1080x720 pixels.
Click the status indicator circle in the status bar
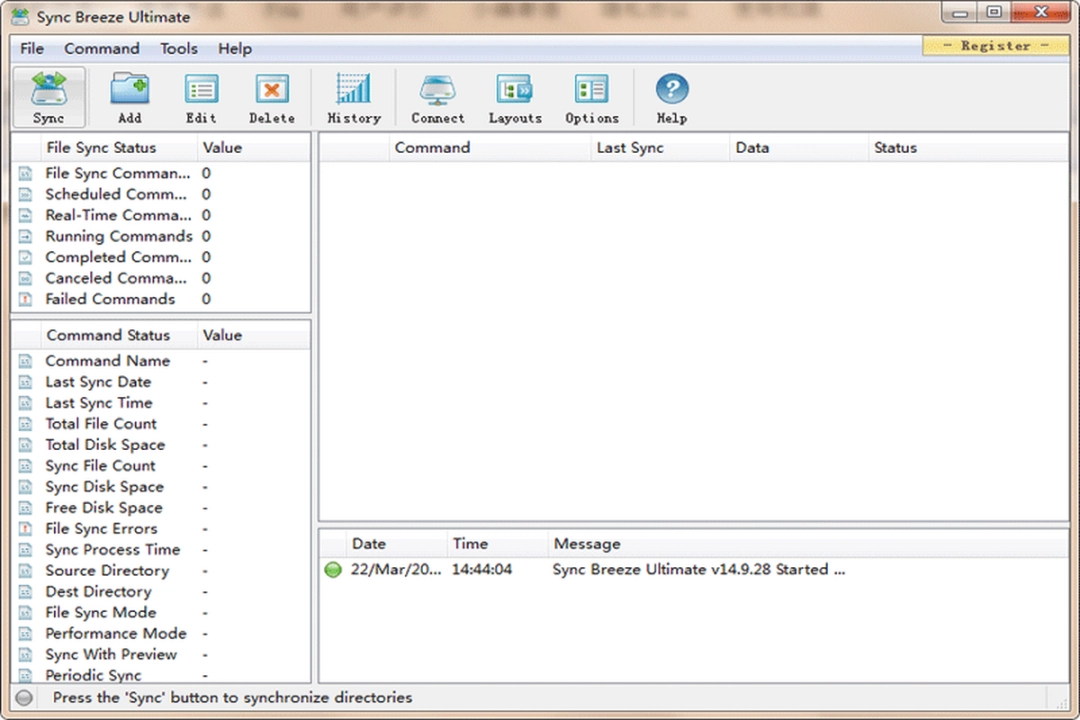click(x=23, y=697)
